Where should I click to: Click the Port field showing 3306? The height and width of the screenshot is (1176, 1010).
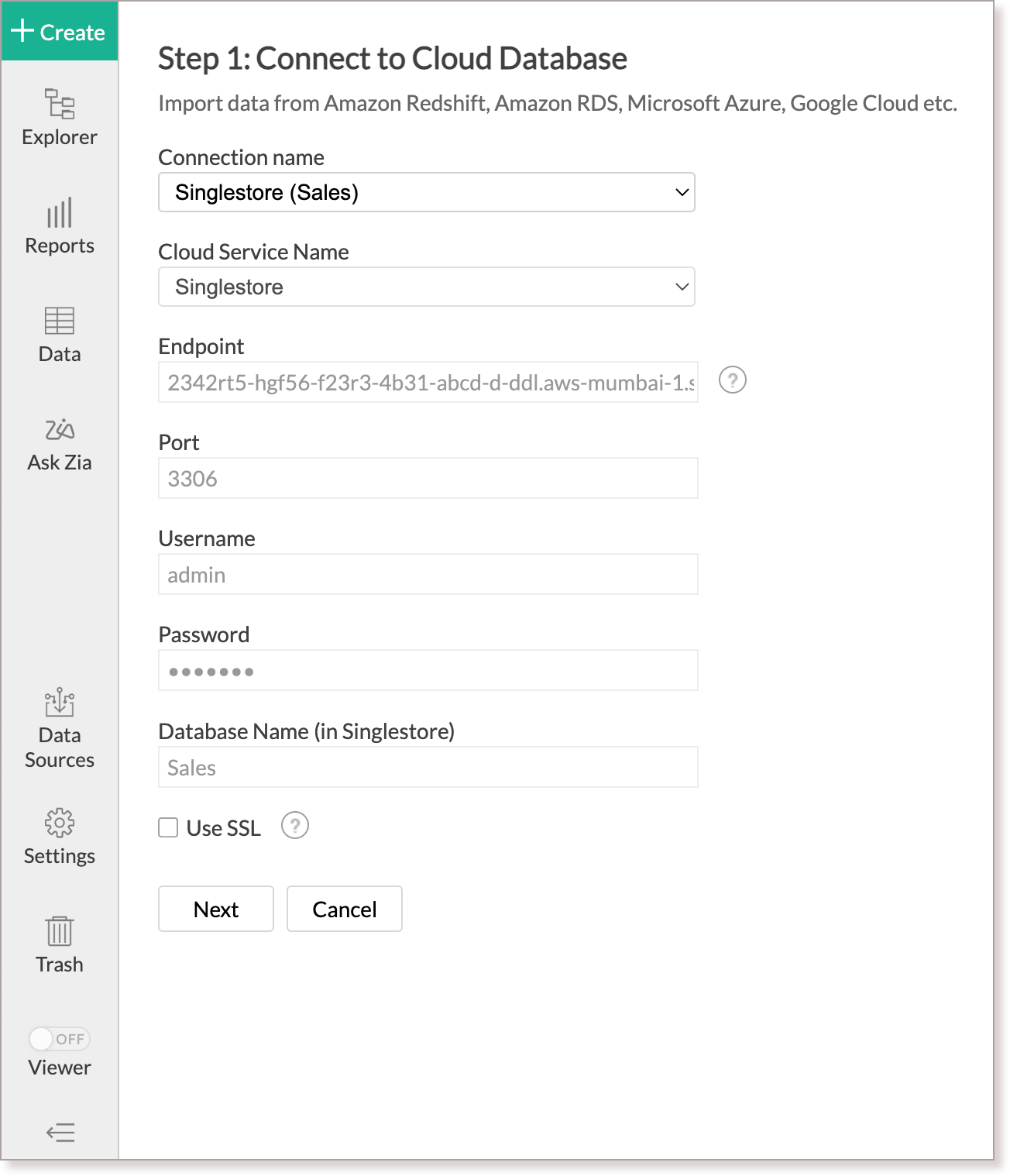point(428,478)
